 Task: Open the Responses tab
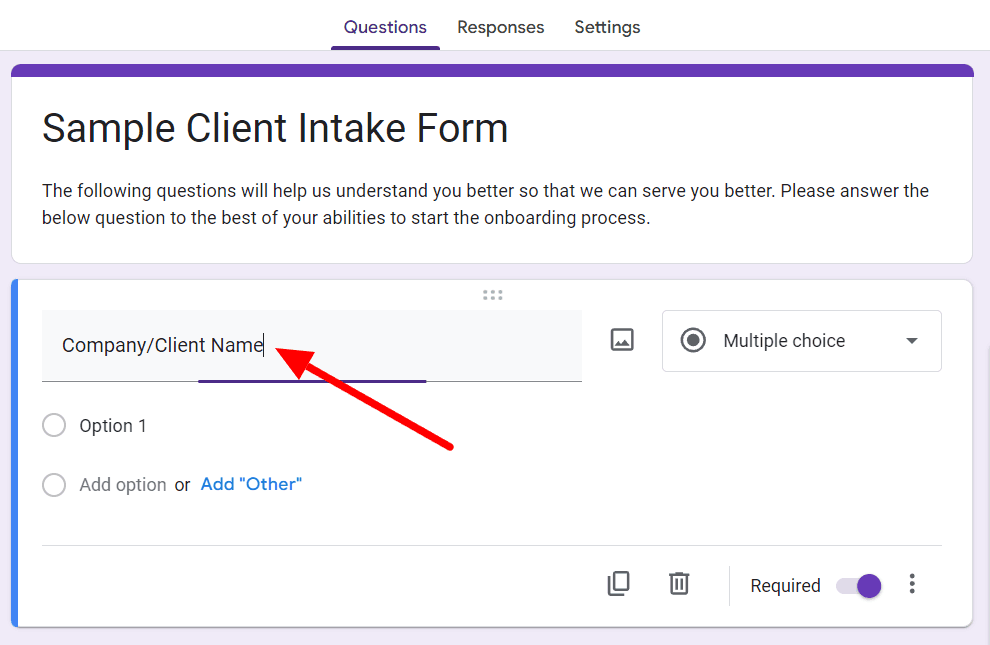[501, 27]
